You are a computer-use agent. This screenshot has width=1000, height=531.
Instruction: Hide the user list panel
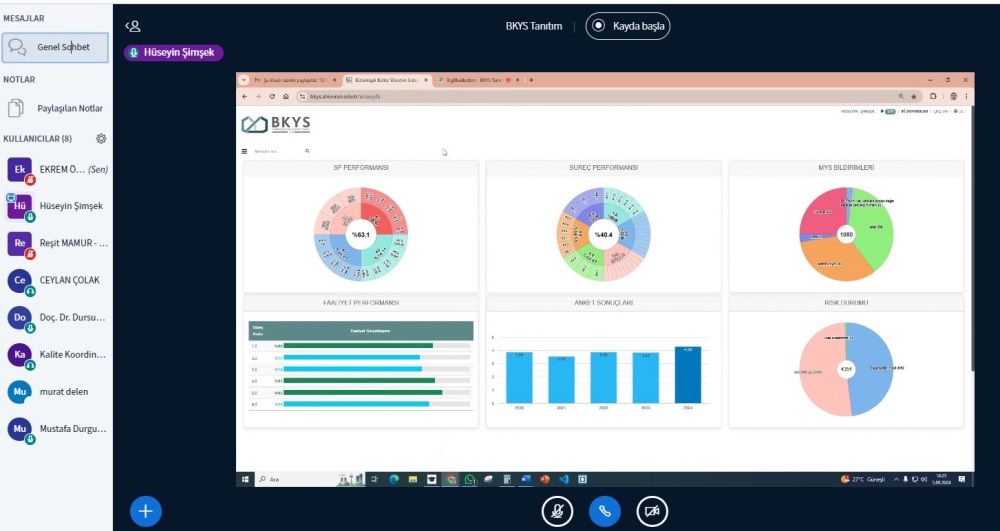coord(133,26)
